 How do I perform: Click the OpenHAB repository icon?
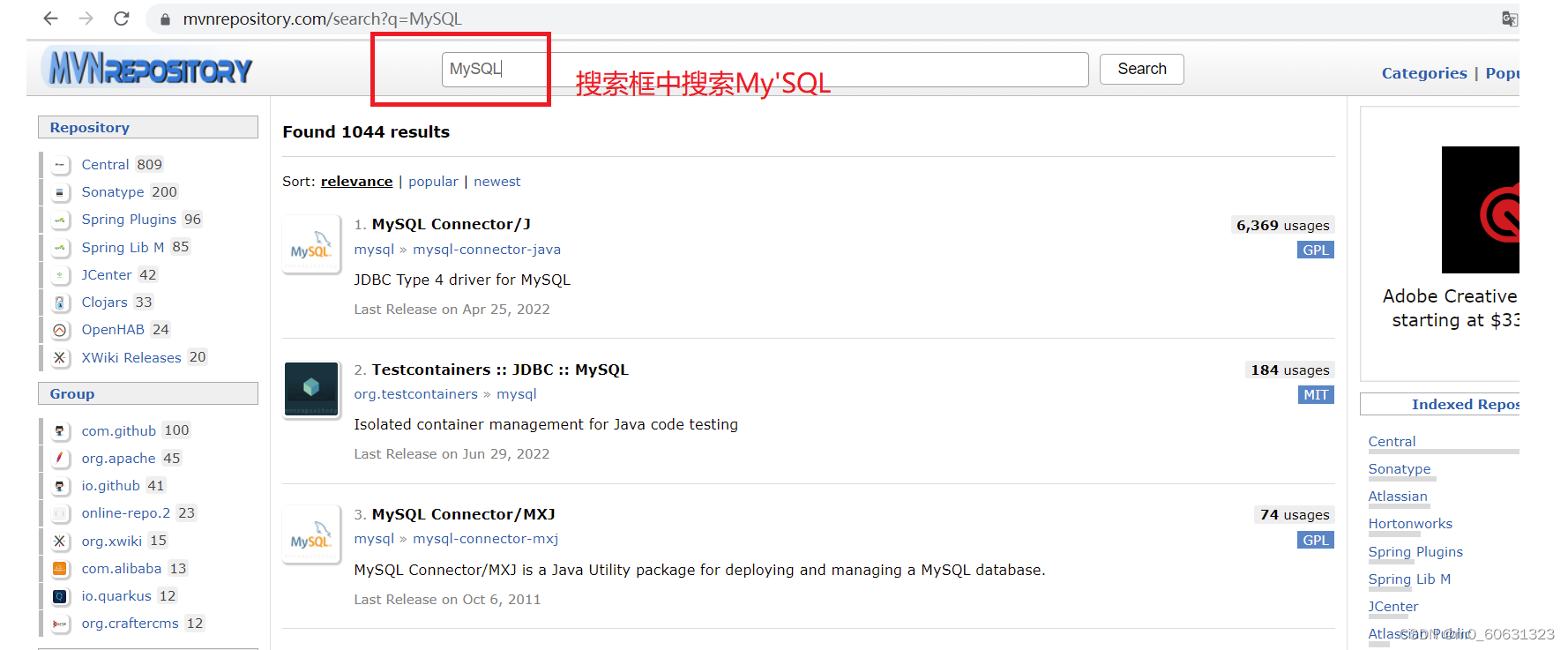[x=60, y=330]
